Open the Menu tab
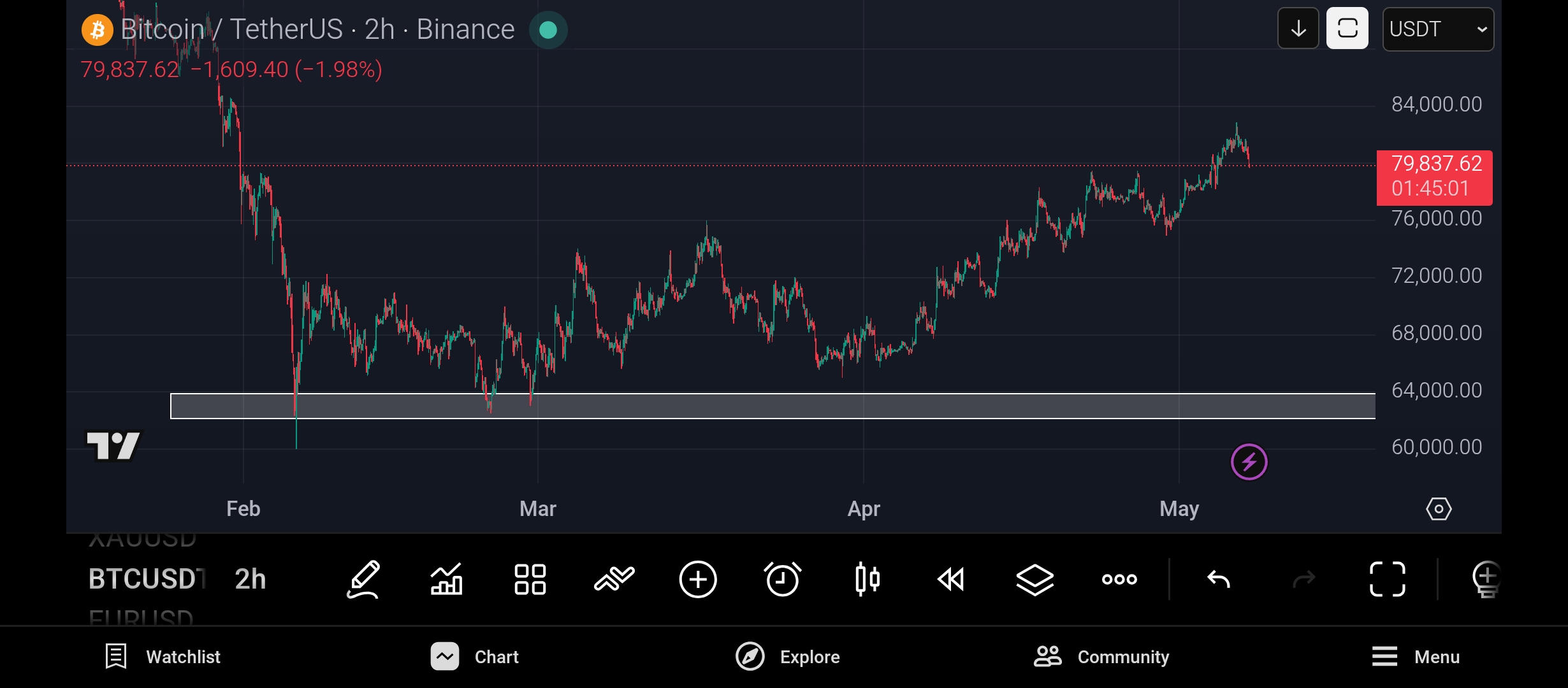This screenshot has width=1568, height=688. tap(1416, 657)
